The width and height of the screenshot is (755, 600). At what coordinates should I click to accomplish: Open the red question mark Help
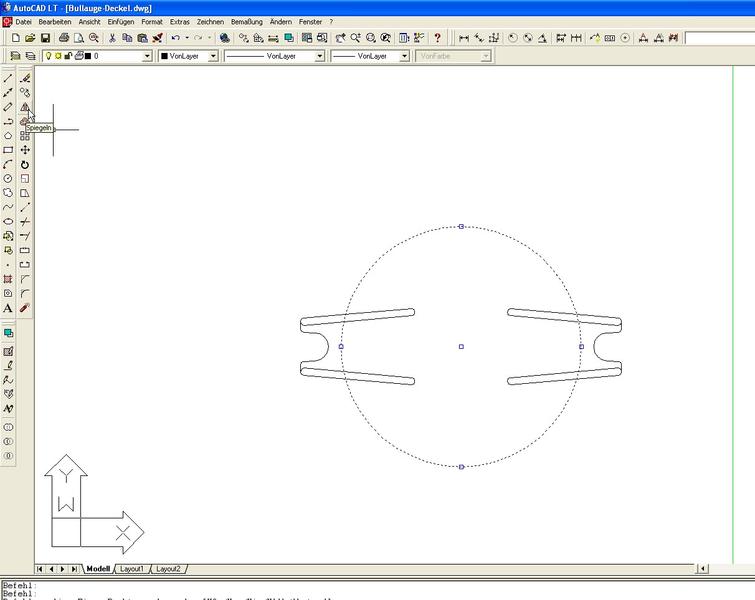tap(437, 38)
